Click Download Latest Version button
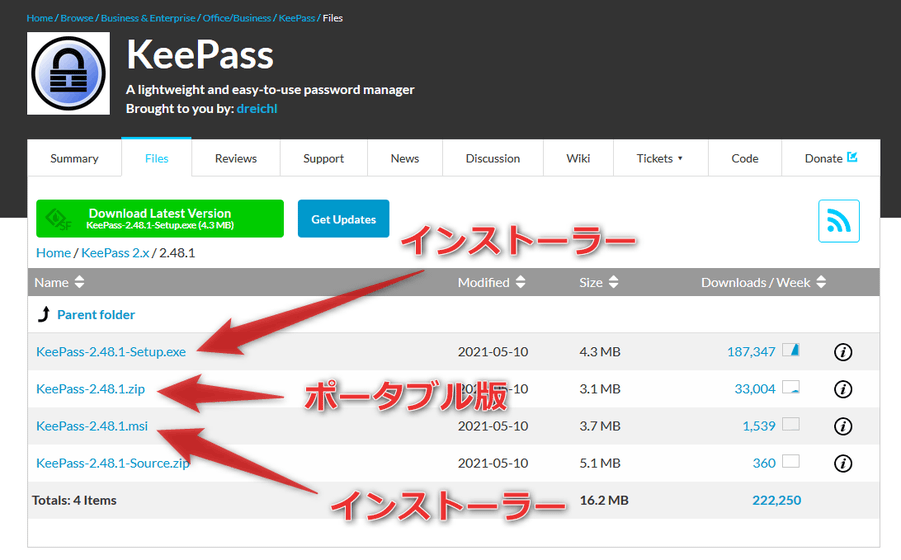The width and height of the screenshot is (901, 560). pyautogui.click(x=160, y=218)
